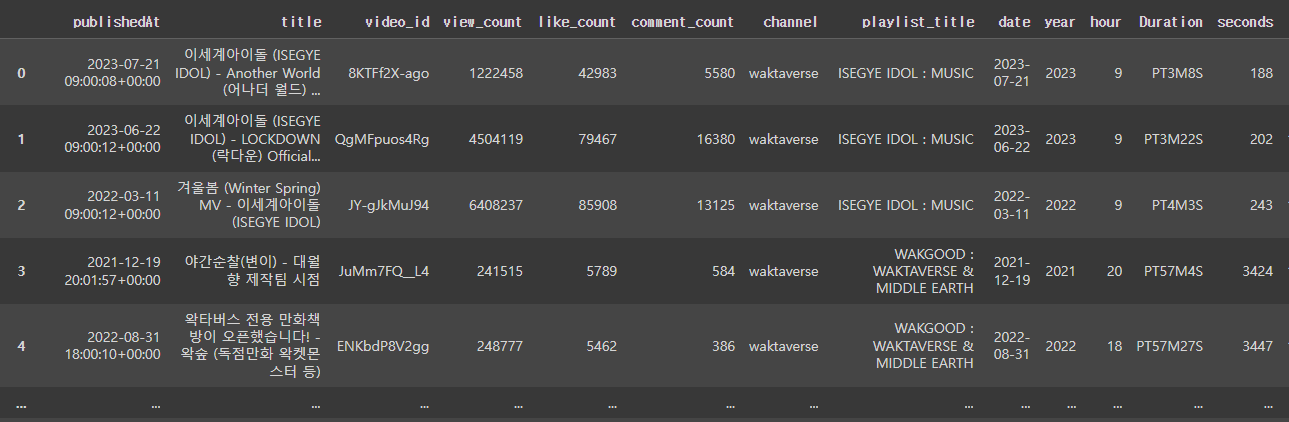Click hour value 20
Viewport: 1289px width, 422px height.
(1116, 271)
